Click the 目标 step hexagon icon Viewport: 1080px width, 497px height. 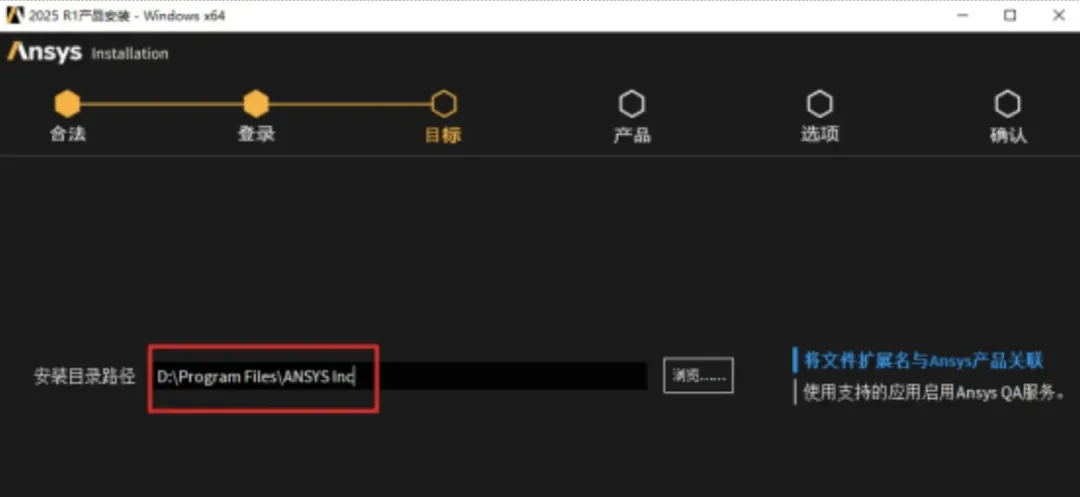(444, 104)
